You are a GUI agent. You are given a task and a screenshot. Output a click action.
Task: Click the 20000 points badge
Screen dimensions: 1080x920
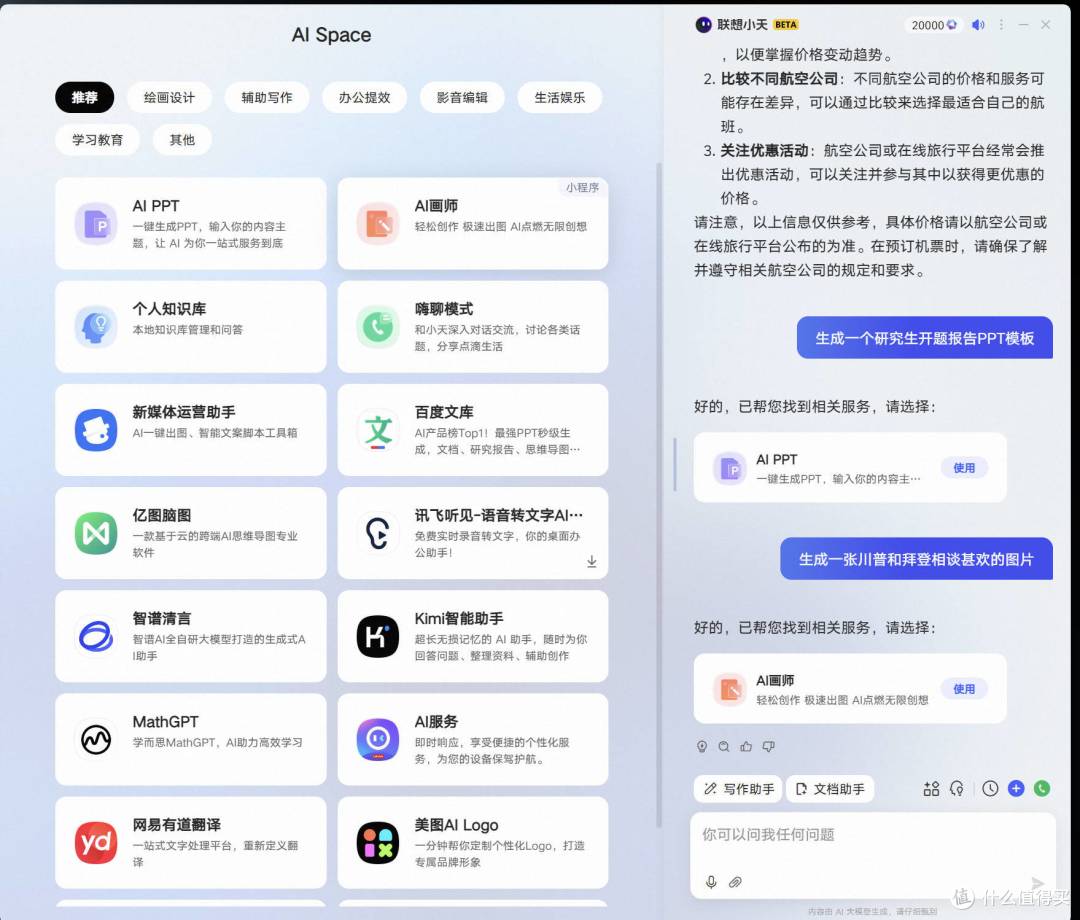933,25
